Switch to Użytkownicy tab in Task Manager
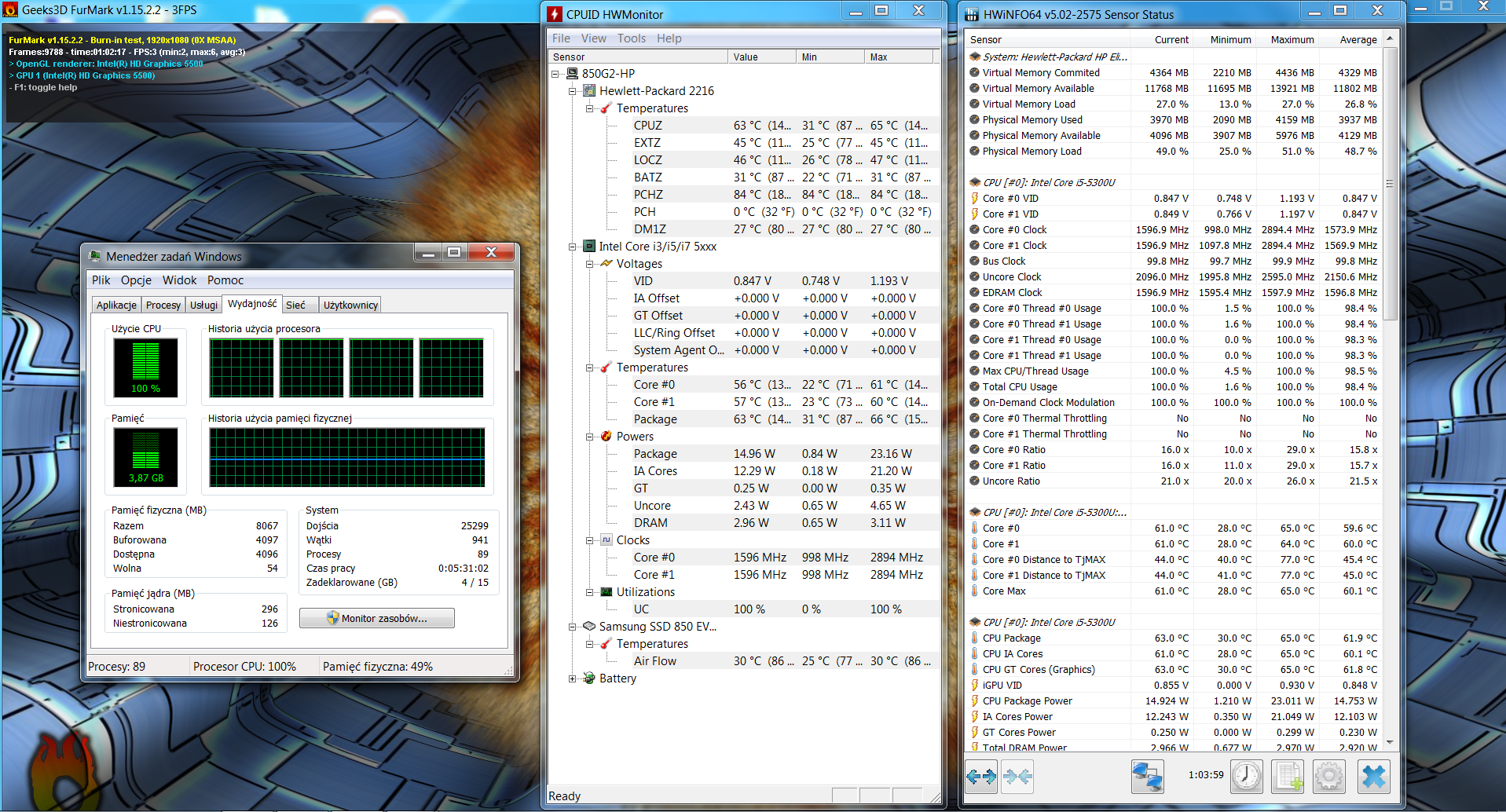The height and width of the screenshot is (812, 1506). coord(350,305)
